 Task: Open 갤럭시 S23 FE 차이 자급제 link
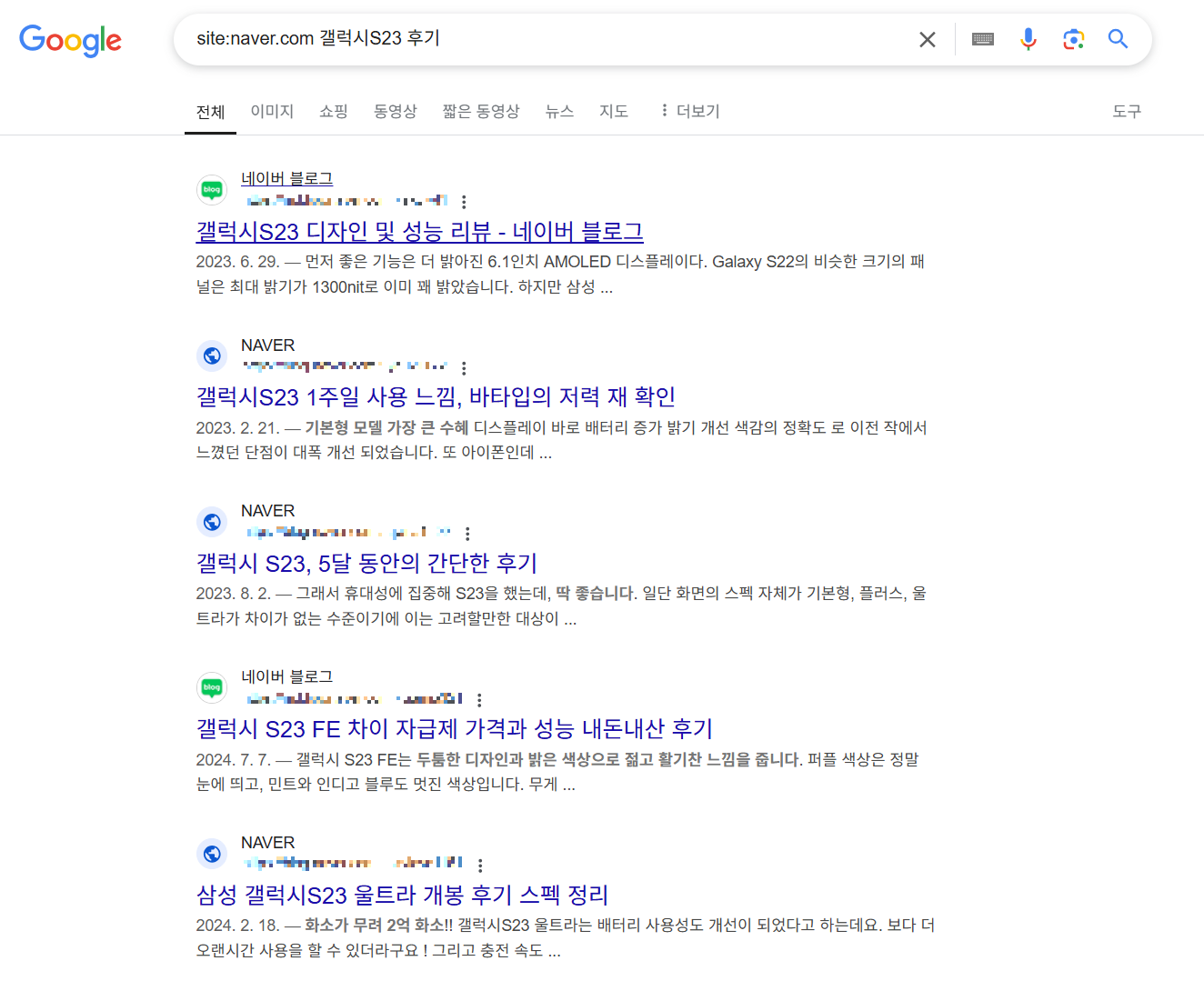point(454,729)
